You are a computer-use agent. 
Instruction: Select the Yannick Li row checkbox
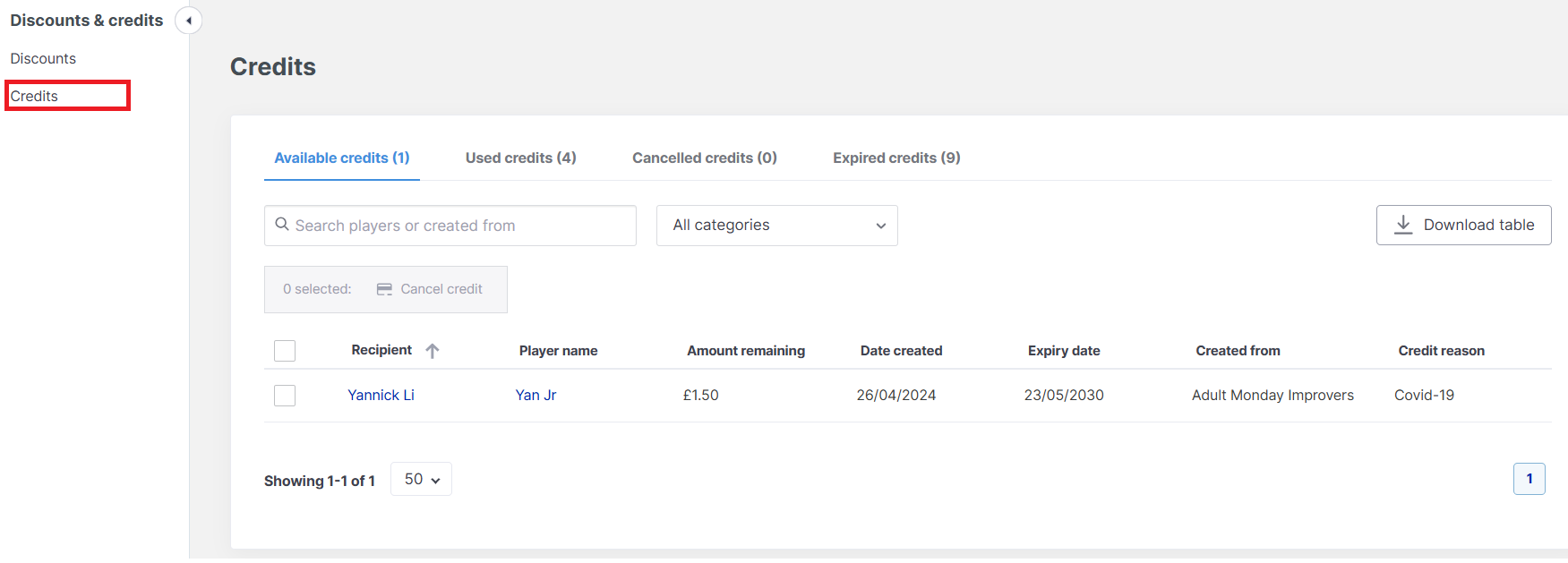click(285, 396)
